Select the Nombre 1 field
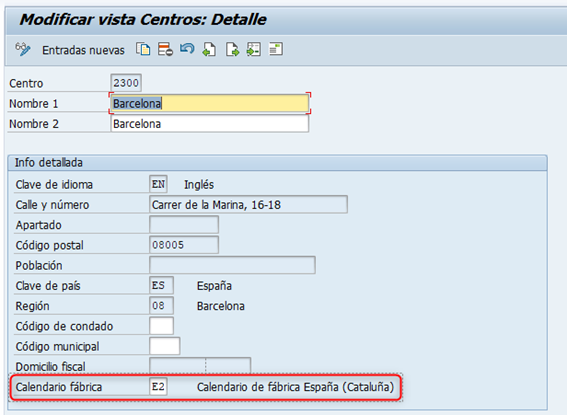 (x=209, y=104)
